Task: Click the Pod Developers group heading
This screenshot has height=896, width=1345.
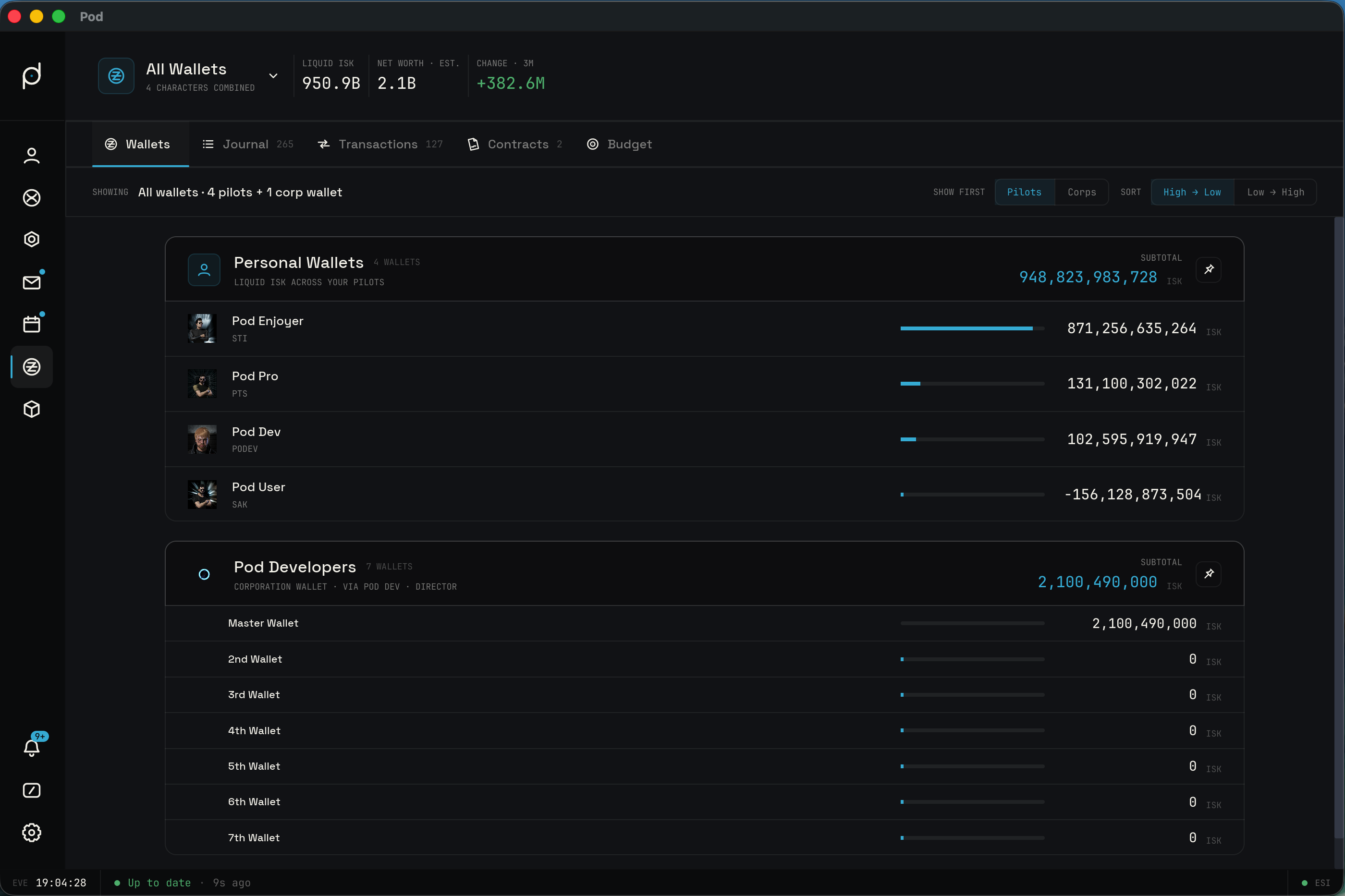Action: pyautogui.click(x=295, y=567)
